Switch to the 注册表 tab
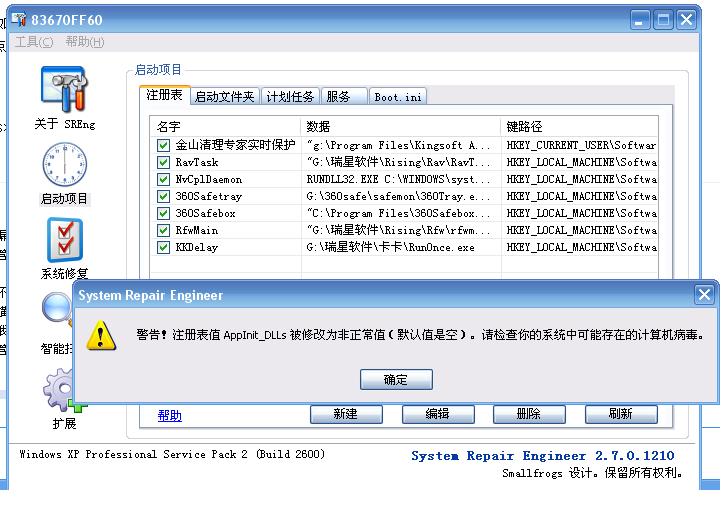This screenshot has height=524, width=723. [x=165, y=95]
